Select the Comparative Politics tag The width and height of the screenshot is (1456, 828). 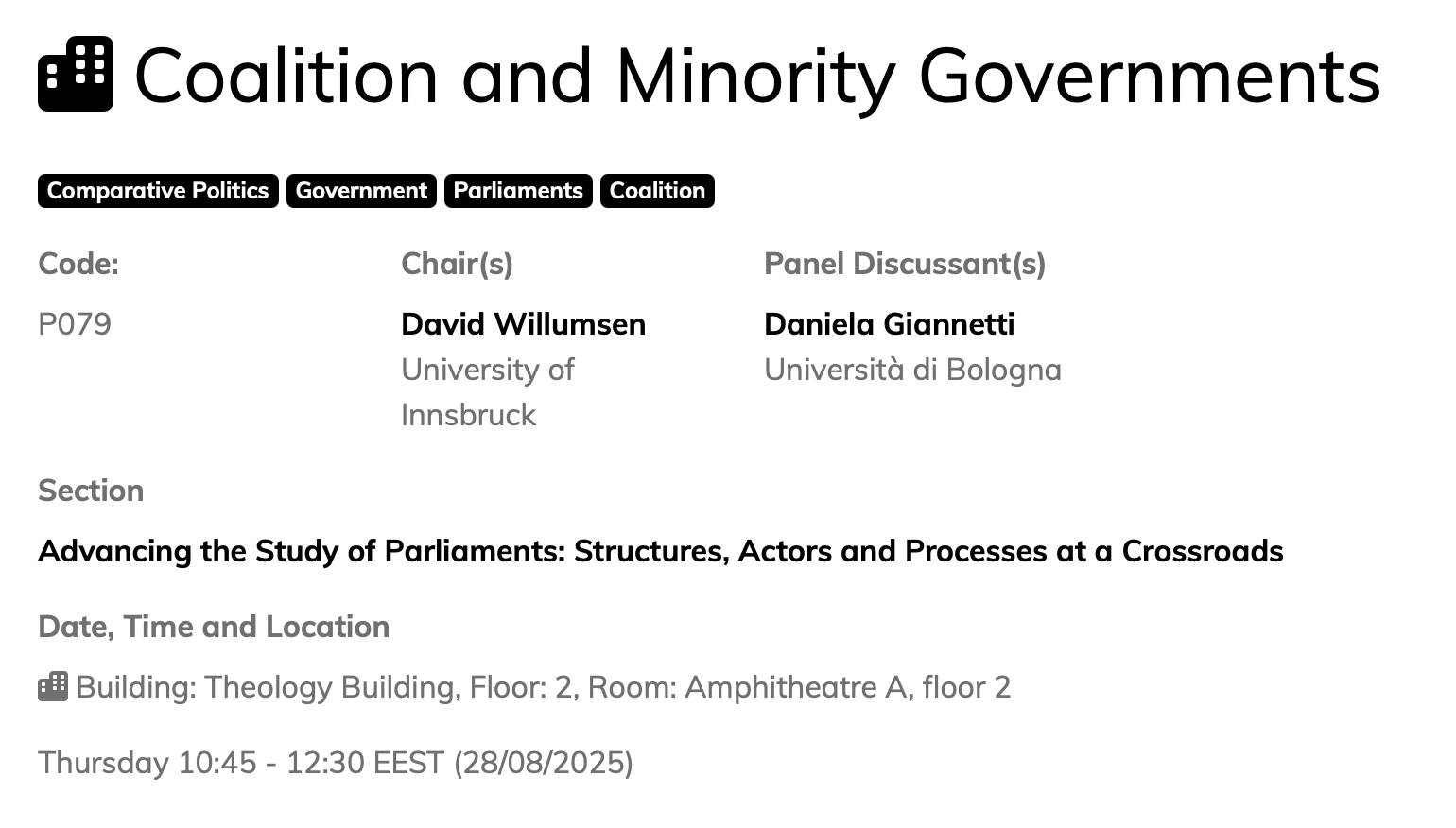pos(158,191)
